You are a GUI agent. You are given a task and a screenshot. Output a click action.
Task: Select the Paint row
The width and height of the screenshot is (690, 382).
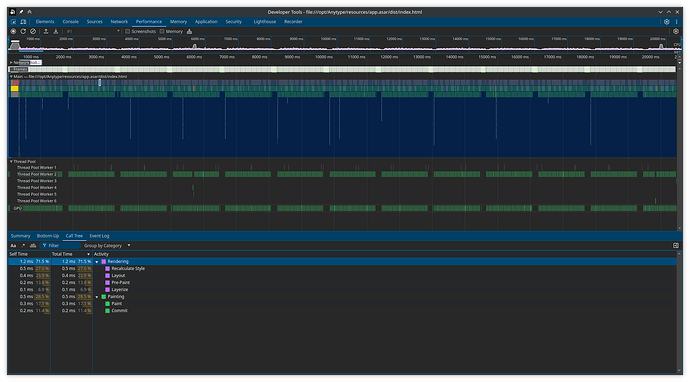click(x=342, y=304)
